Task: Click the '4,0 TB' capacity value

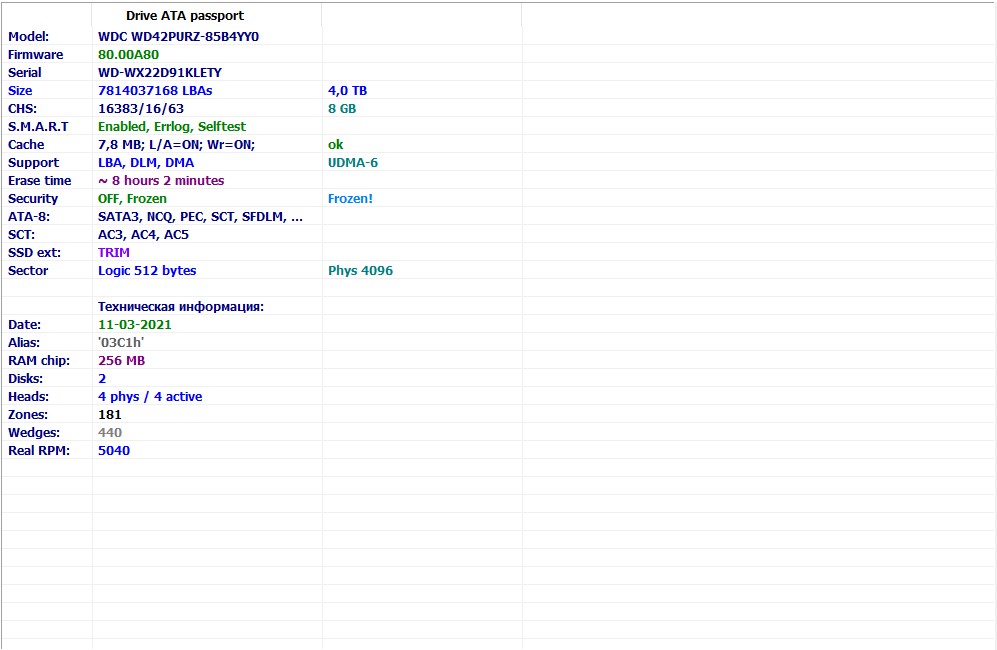Action: (x=348, y=90)
